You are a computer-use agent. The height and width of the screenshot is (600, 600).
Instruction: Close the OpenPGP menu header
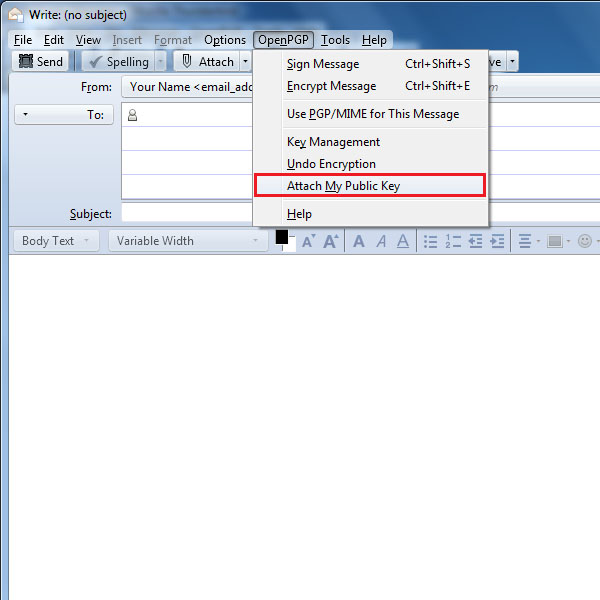tap(283, 40)
